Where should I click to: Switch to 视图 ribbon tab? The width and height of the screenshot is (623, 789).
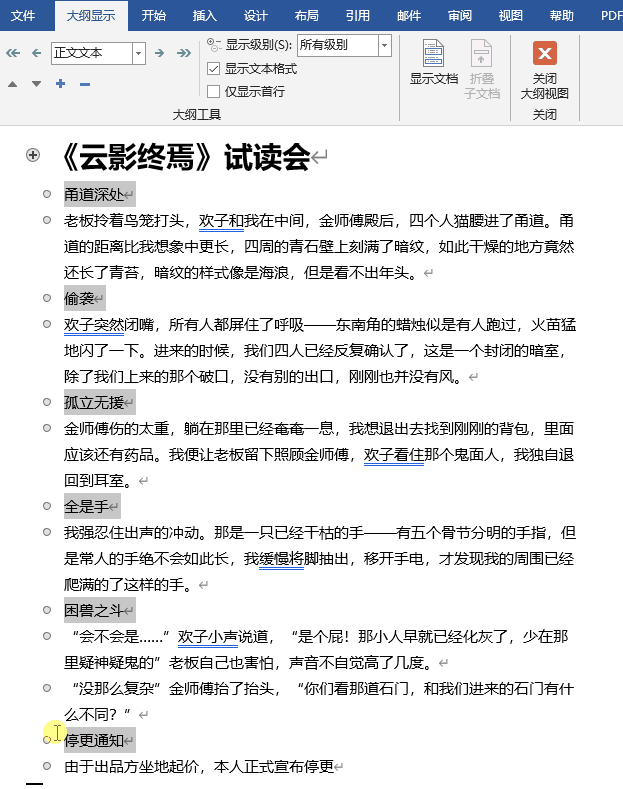(511, 16)
